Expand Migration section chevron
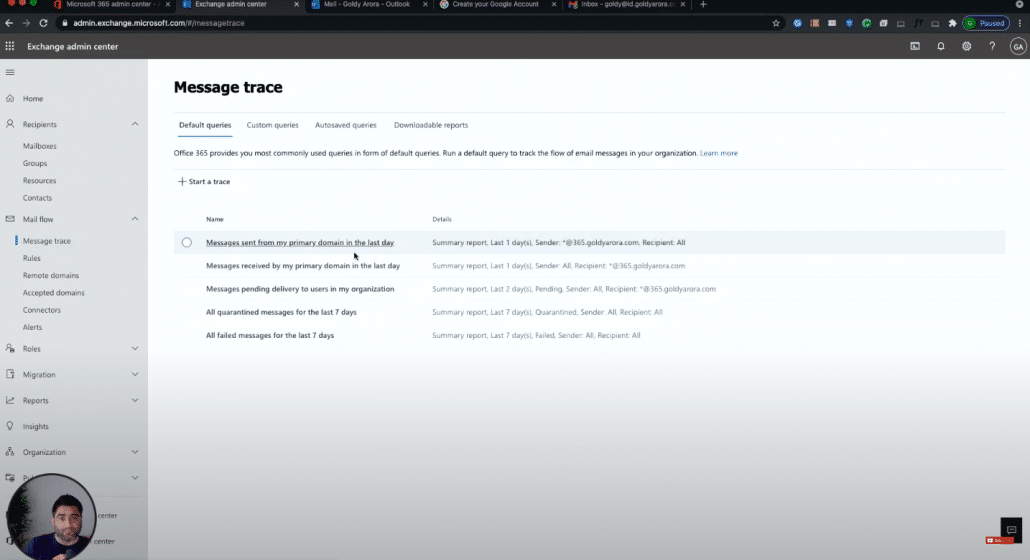1030x560 pixels. pyautogui.click(x=135, y=374)
